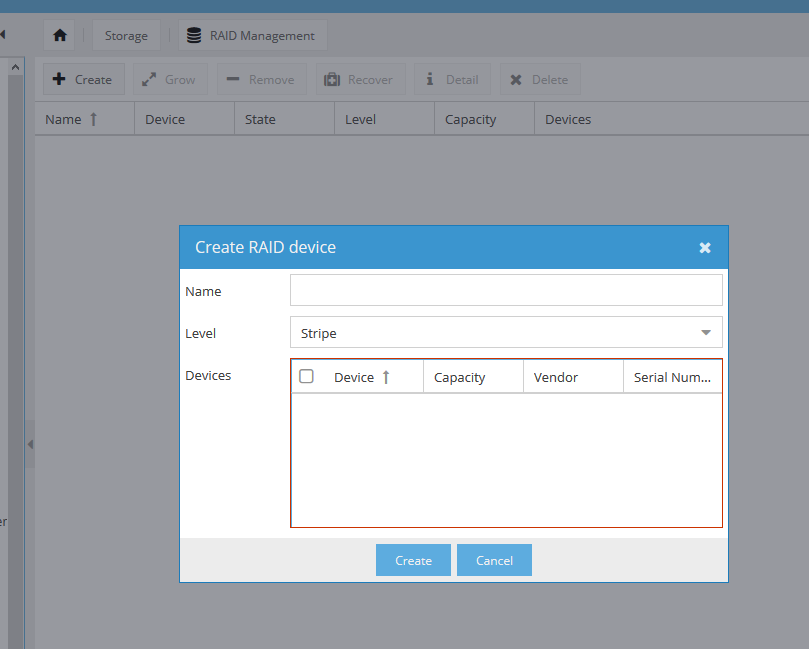809x649 pixels.
Task: Click the Grow expand-arrows icon
Action: [x=149, y=79]
